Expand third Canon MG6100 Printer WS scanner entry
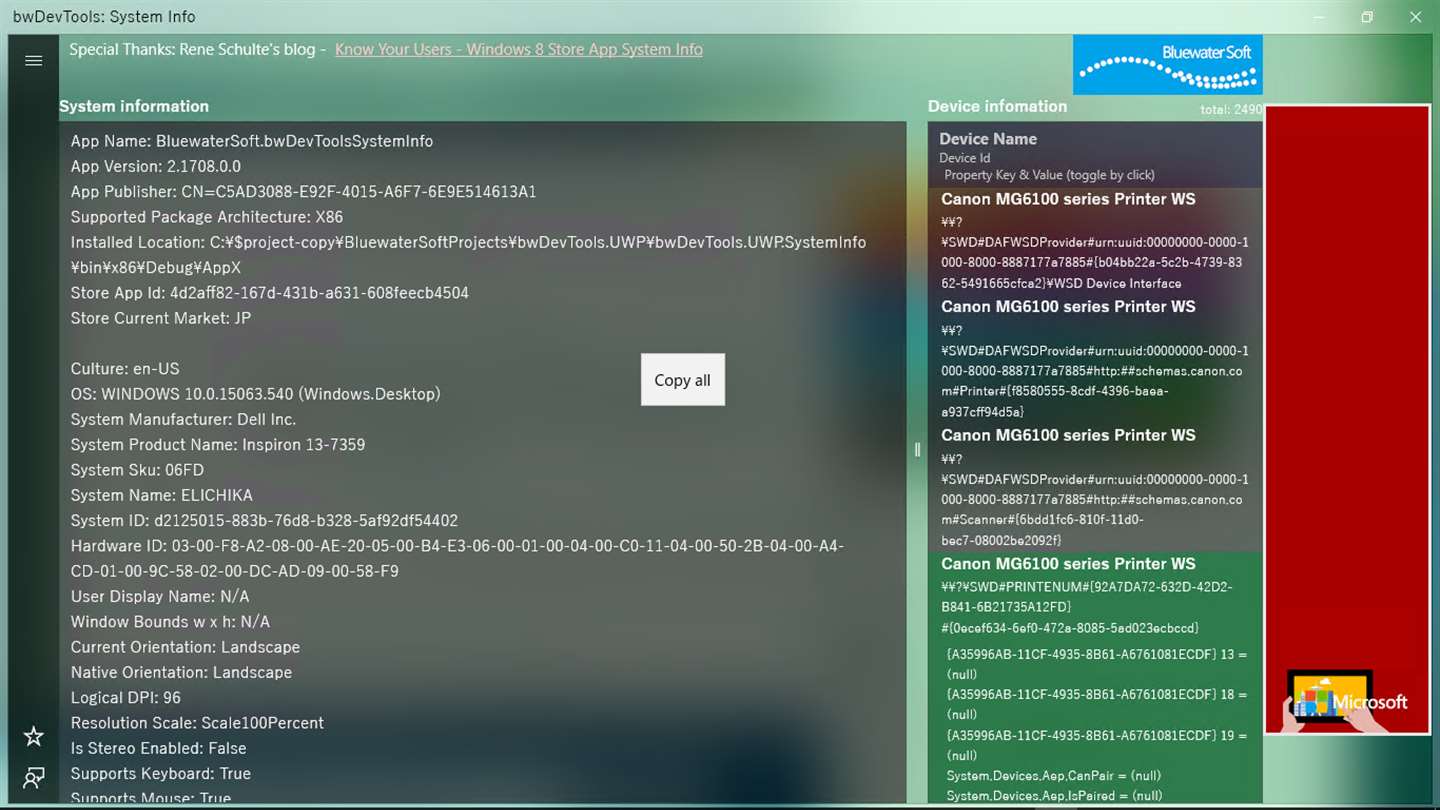The height and width of the screenshot is (810, 1440). (1095, 488)
